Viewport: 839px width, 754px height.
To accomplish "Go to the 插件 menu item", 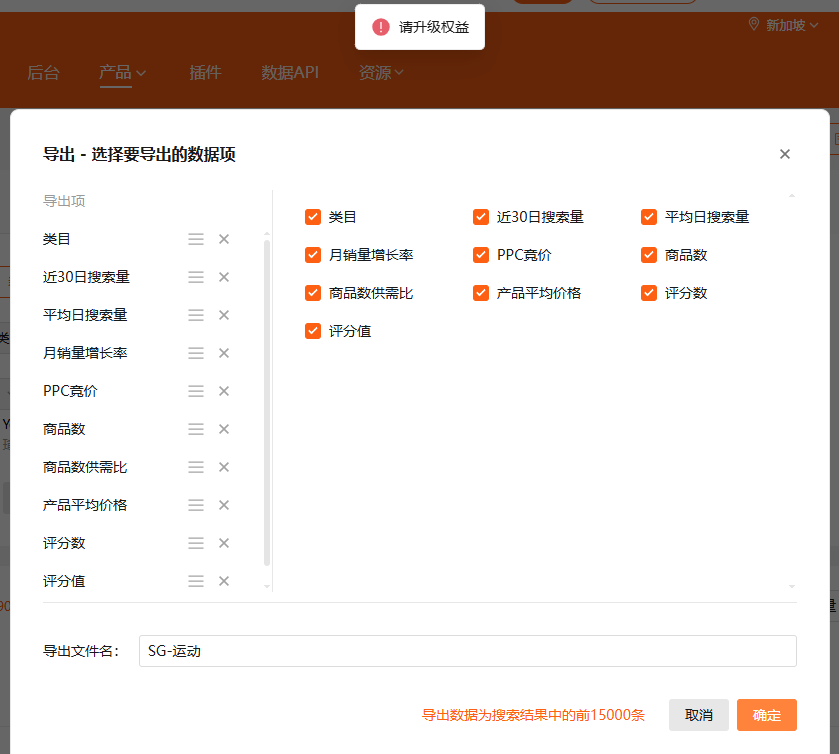I will click(x=205, y=72).
